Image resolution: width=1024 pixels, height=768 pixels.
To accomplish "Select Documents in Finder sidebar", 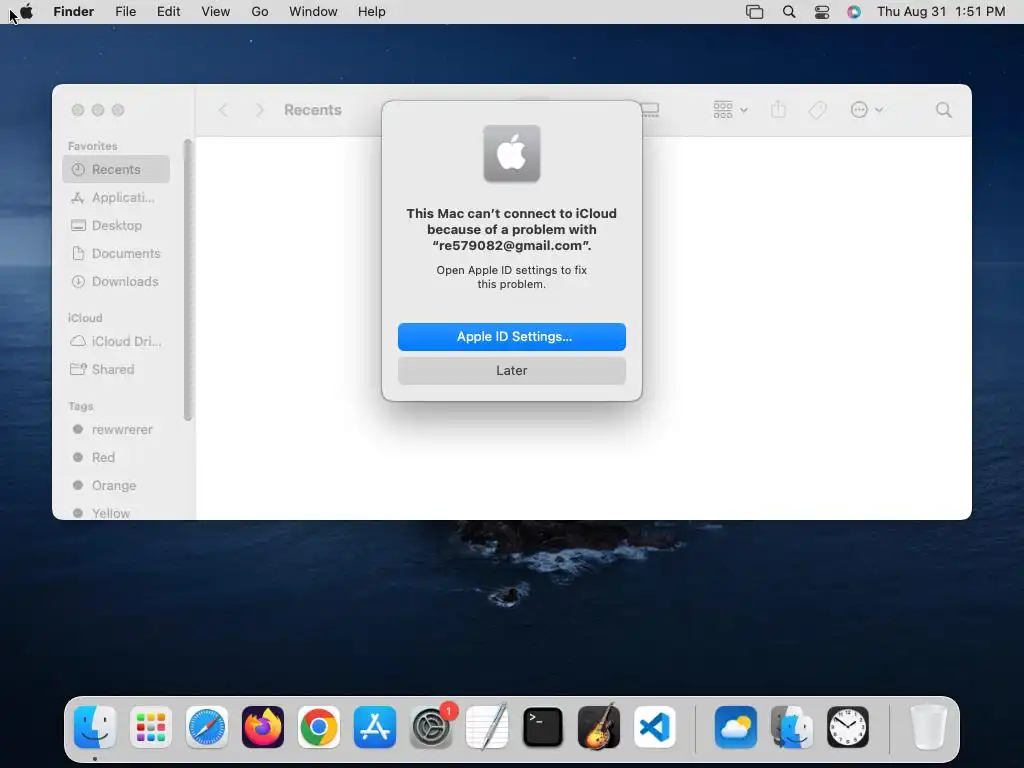I will pyautogui.click(x=116, y=253).
